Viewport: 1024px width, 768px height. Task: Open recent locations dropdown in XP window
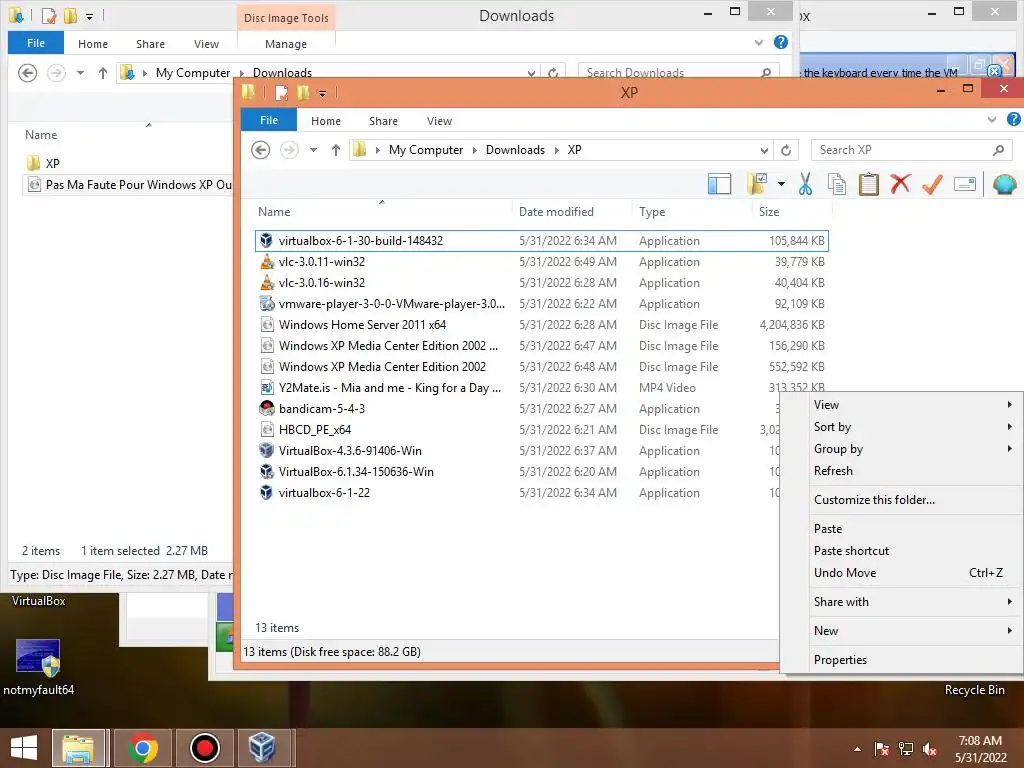(x=313, y=150)
